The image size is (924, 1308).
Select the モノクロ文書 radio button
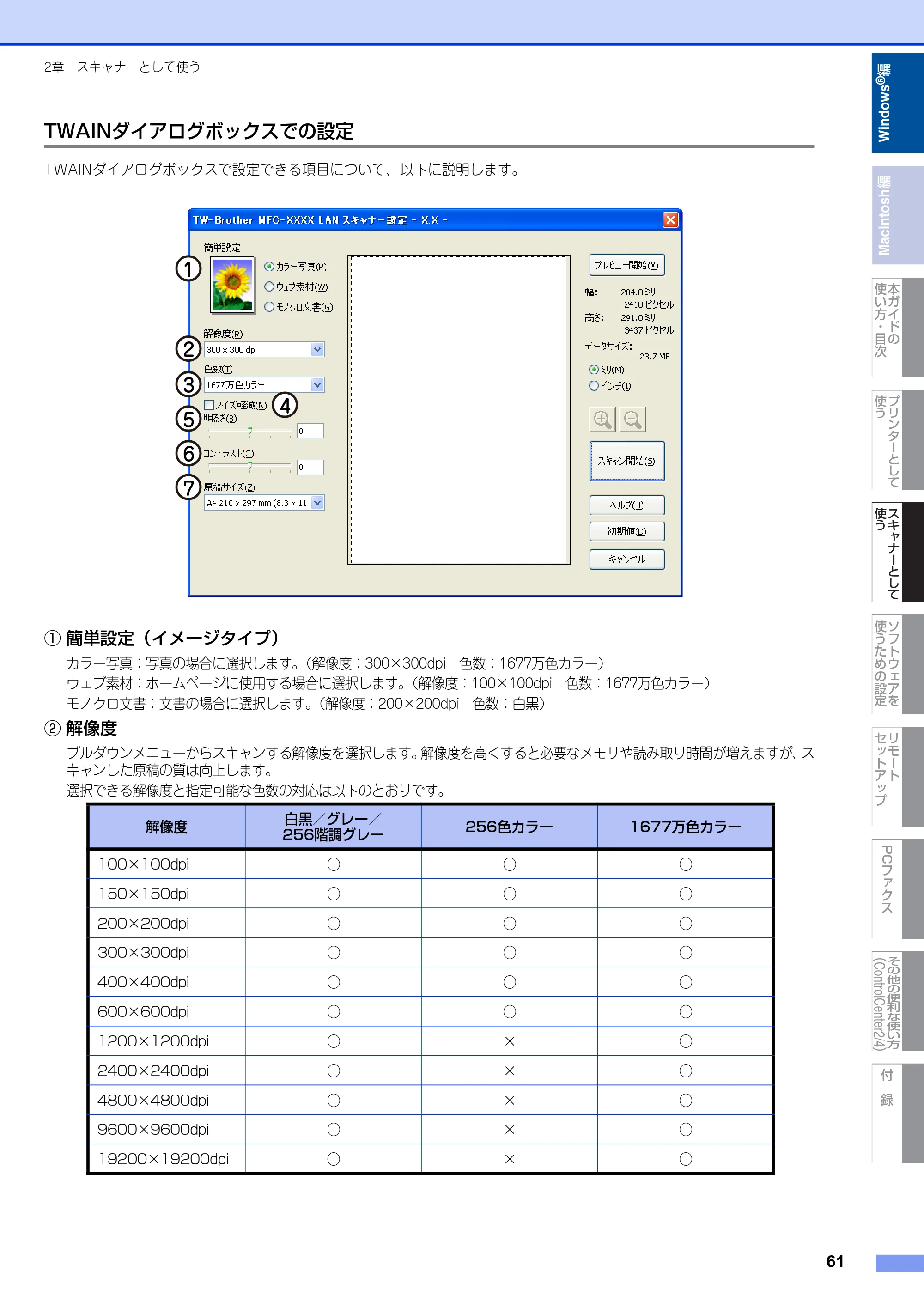[x=269, y=306]
